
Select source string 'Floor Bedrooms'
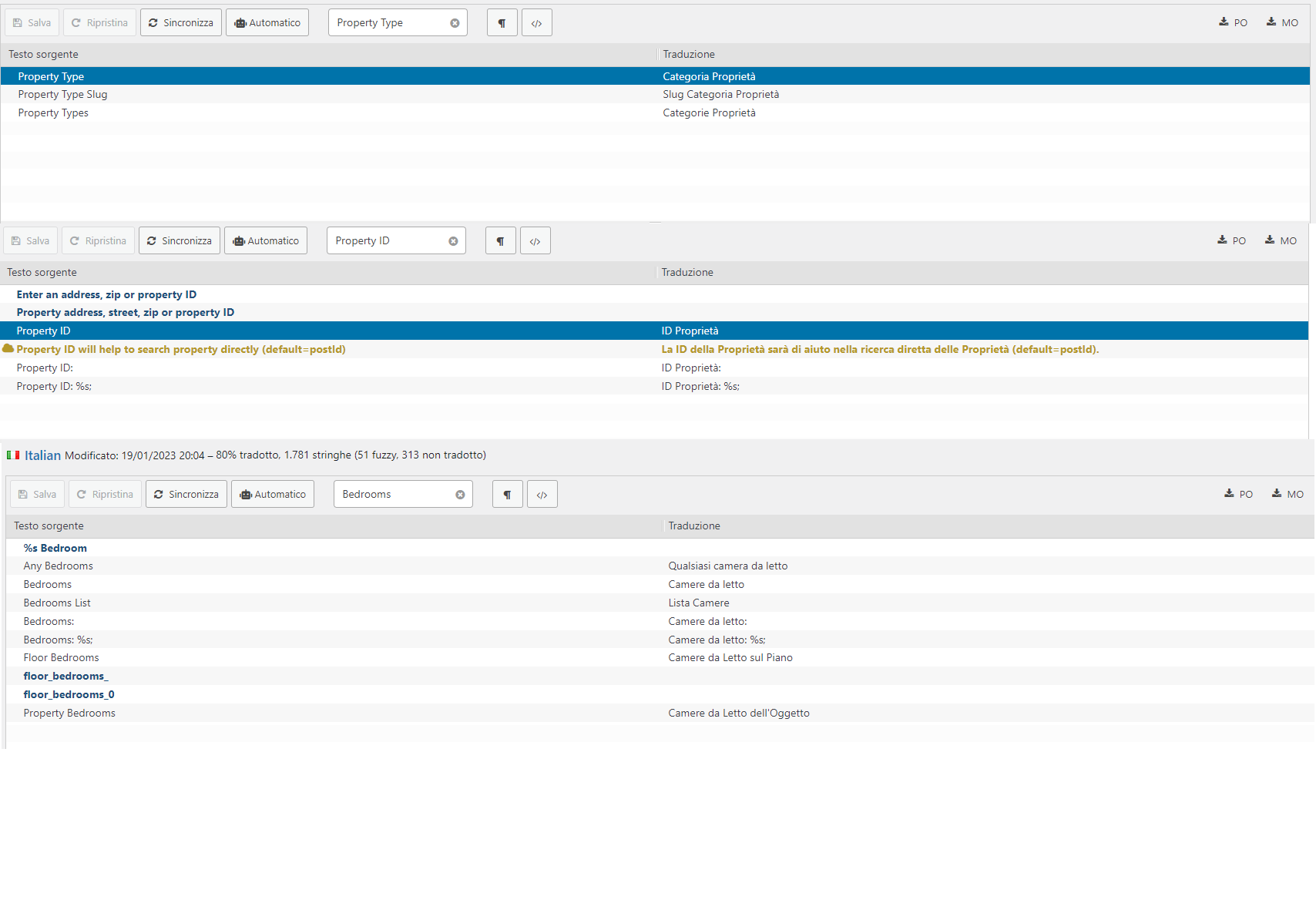coord(61,658)
